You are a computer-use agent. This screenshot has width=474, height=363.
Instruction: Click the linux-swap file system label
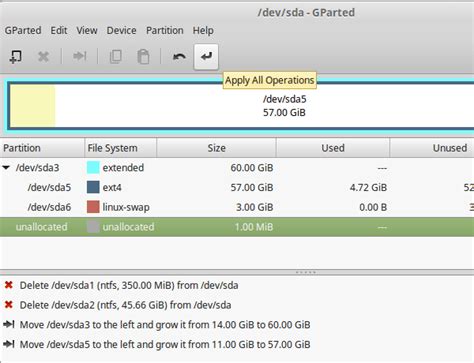point(126,207)
